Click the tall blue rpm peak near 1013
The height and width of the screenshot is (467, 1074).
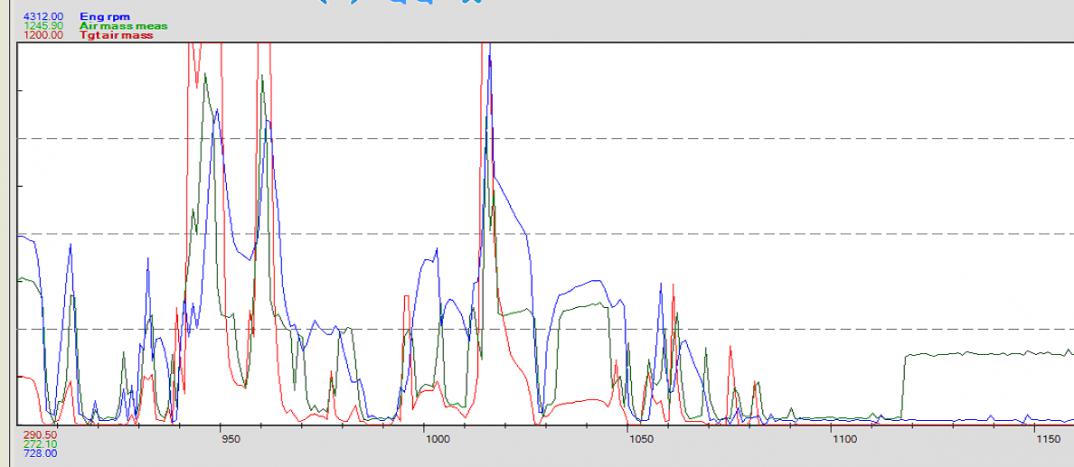click(x=490, y=62)
